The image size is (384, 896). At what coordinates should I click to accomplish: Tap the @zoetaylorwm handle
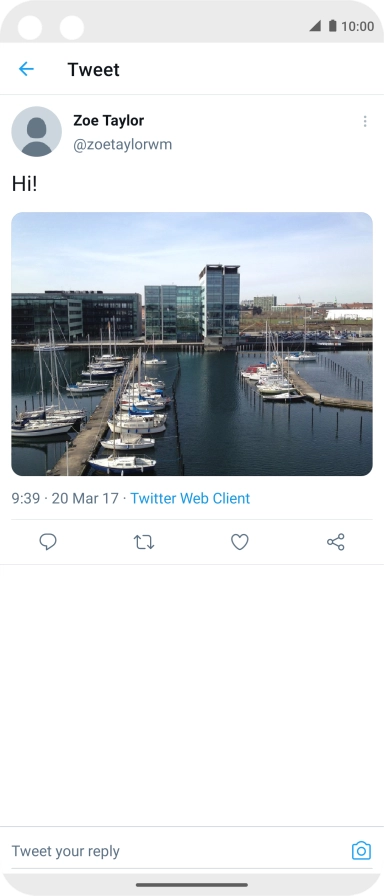pos(122,145)
